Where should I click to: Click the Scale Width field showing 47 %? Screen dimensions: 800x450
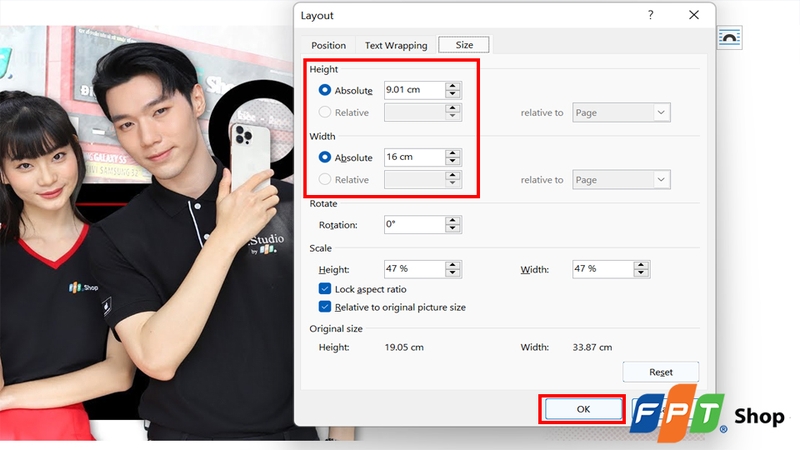pyautogui.click(x=603, y=269)
